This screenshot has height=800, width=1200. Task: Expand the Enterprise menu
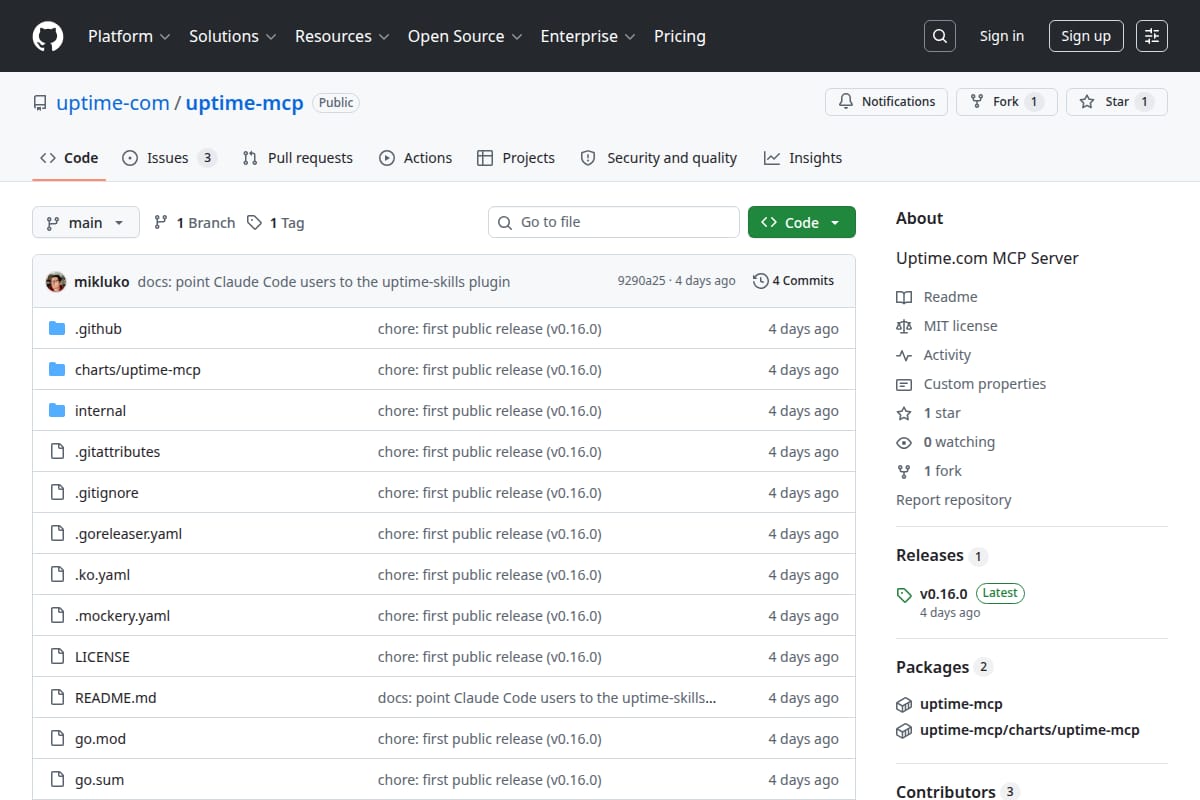[588, 36]
